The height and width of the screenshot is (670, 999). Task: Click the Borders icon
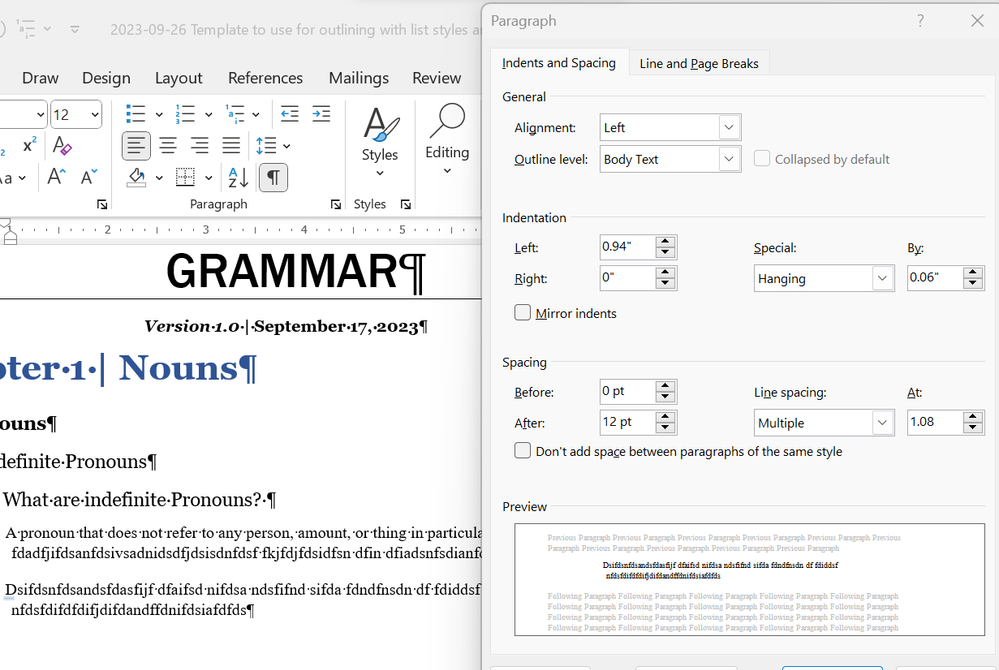tap(185, 178)
